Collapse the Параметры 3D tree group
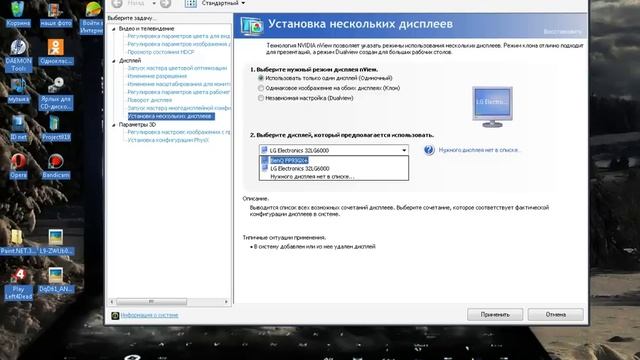 [x=114, y=125]
